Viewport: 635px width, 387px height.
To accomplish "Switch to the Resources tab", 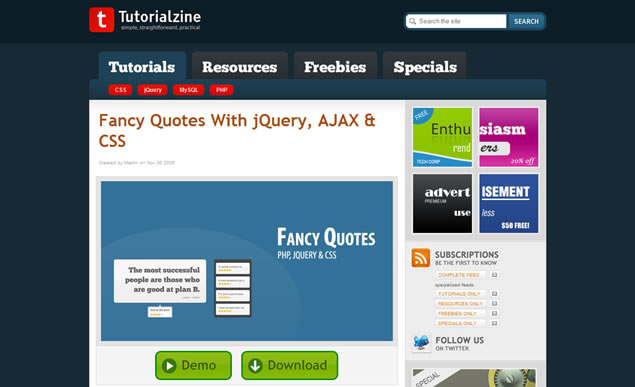I will click(240, 66).
